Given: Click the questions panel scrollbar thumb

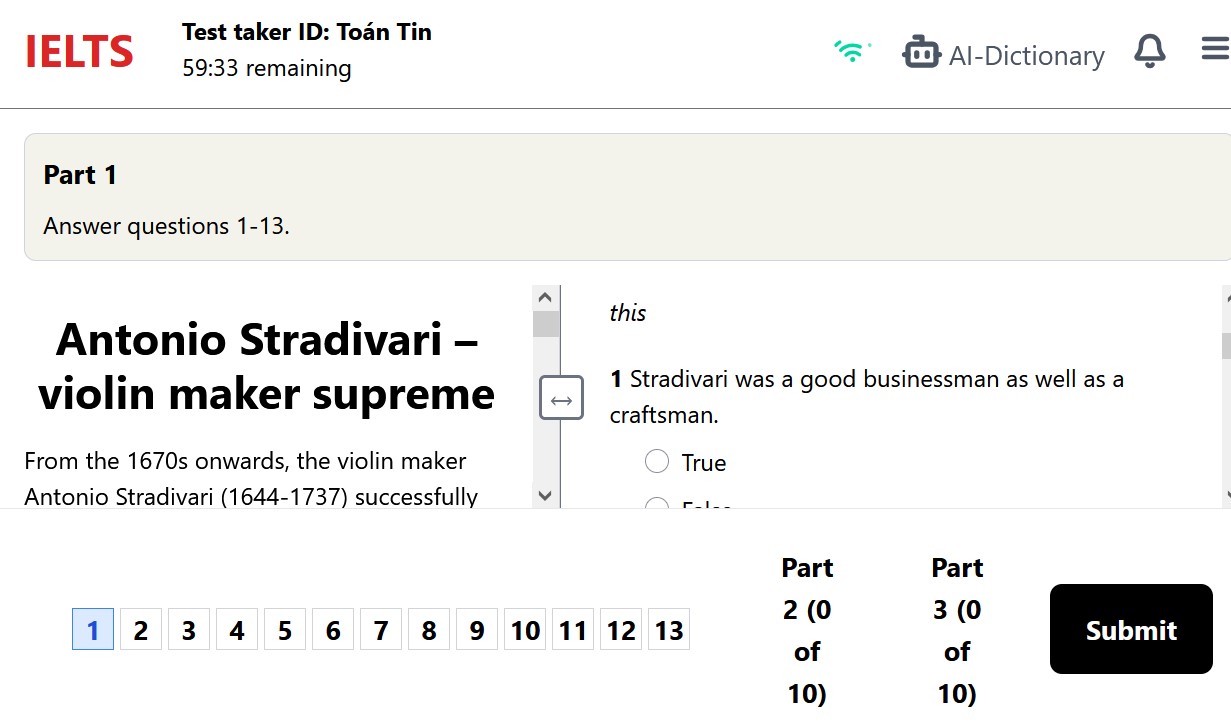Looking at the screenshot, I should (x=1226, y=346).
